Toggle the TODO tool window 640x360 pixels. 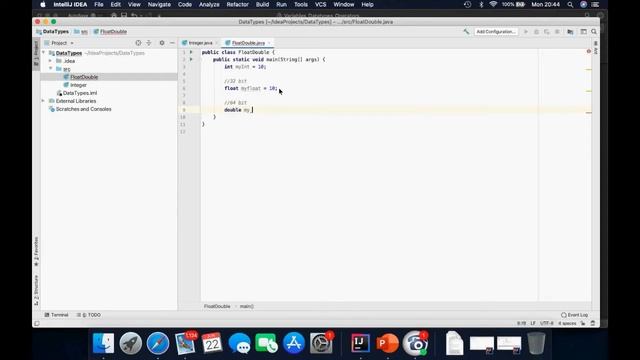coord(89,315)
